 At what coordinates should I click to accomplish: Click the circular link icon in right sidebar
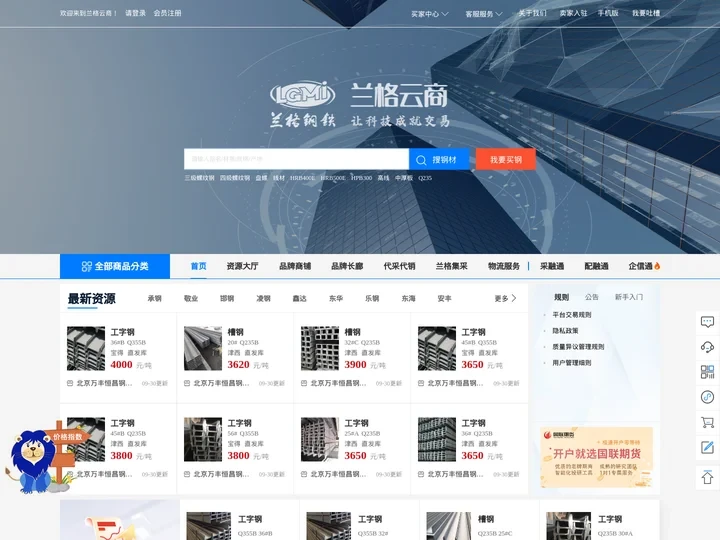[x=707, y=397]
